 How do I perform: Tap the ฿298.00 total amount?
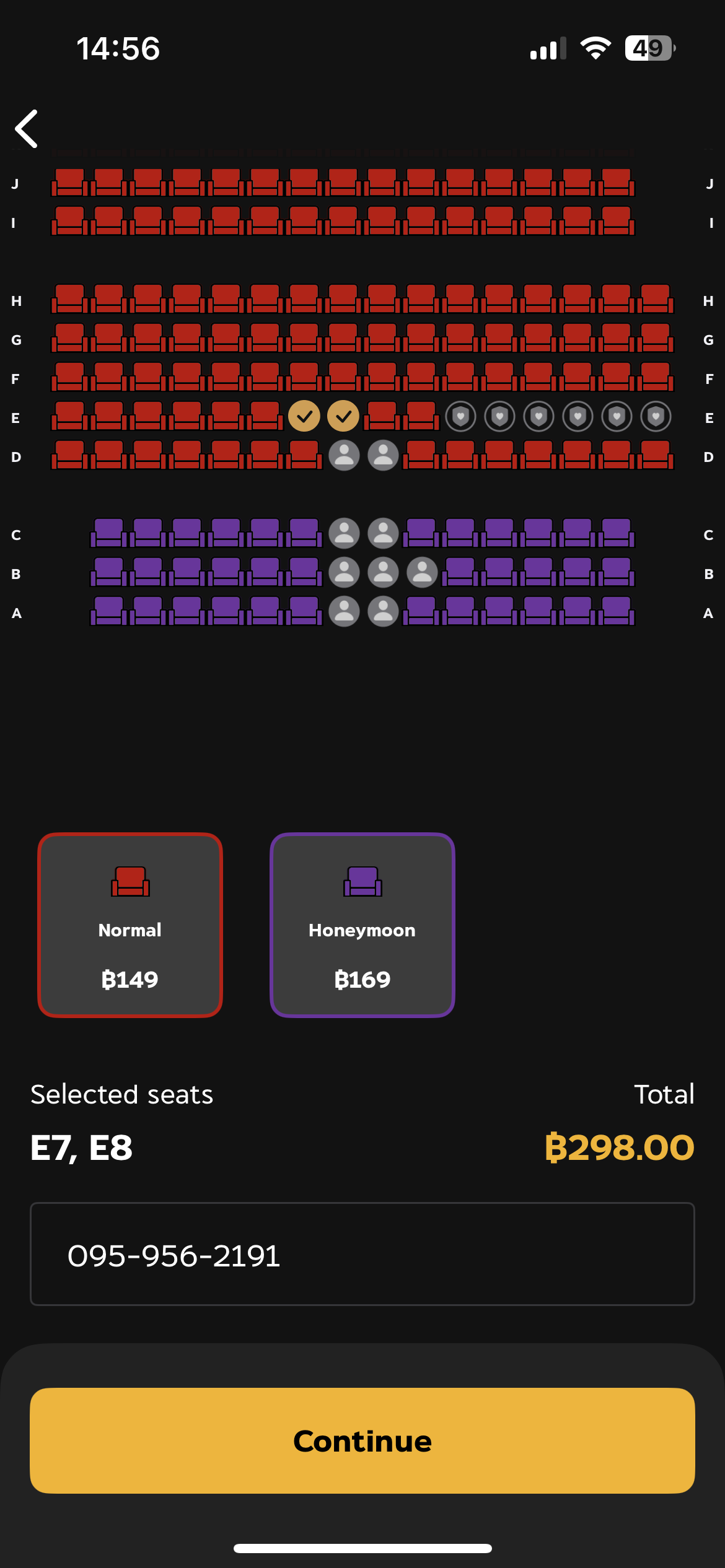tap(619, 1148)
